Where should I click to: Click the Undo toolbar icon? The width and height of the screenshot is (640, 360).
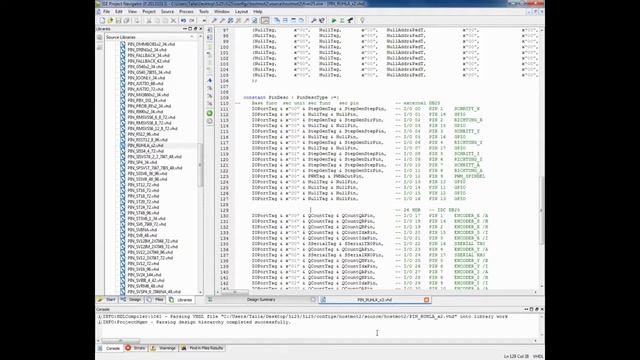[x=184, y=20]
